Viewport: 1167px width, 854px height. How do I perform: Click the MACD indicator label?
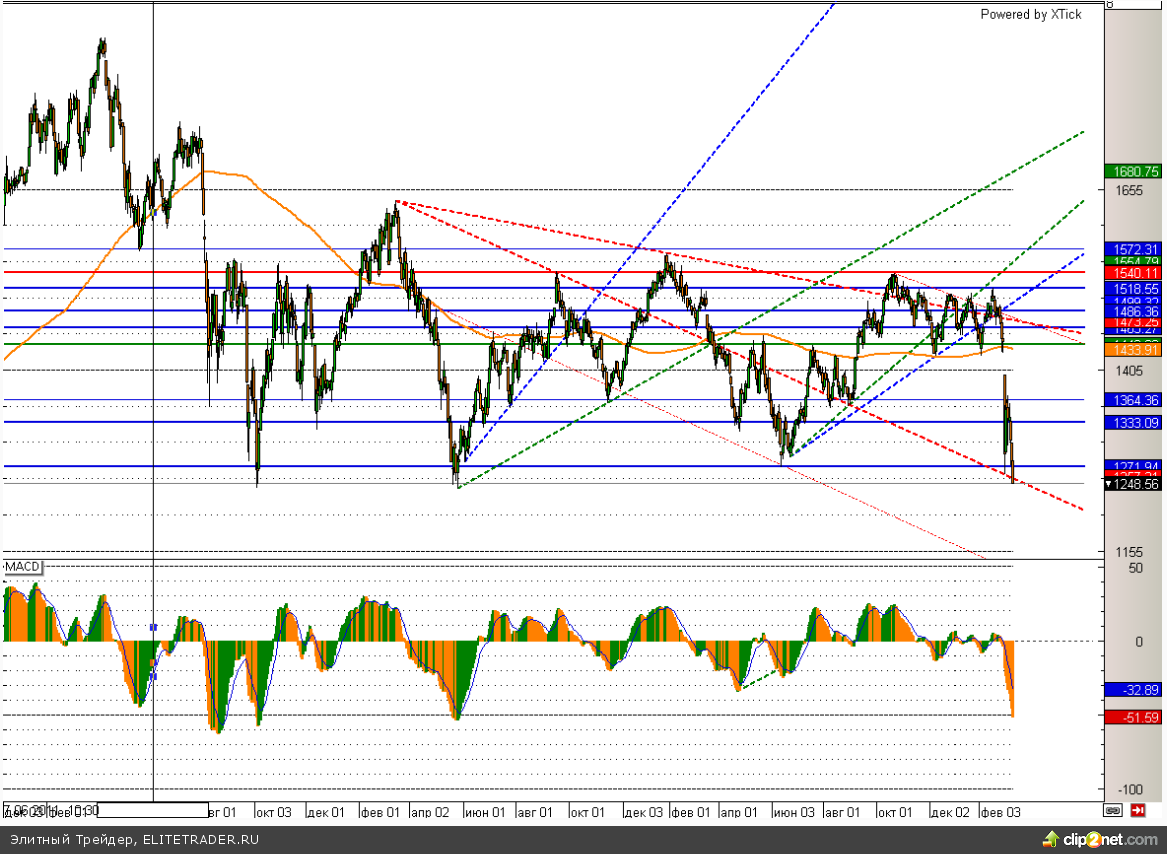tap(23, 567)
